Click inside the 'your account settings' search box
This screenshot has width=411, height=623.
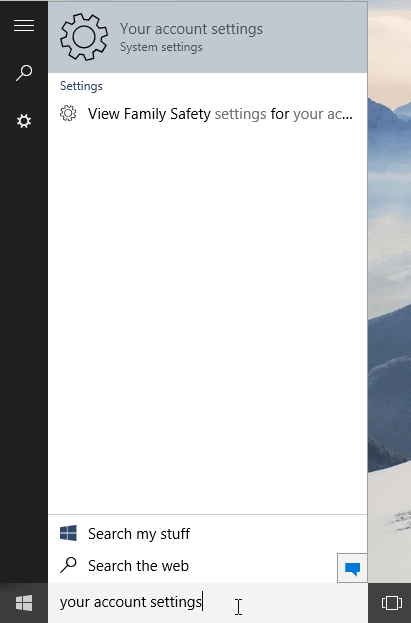pos(207,603)
